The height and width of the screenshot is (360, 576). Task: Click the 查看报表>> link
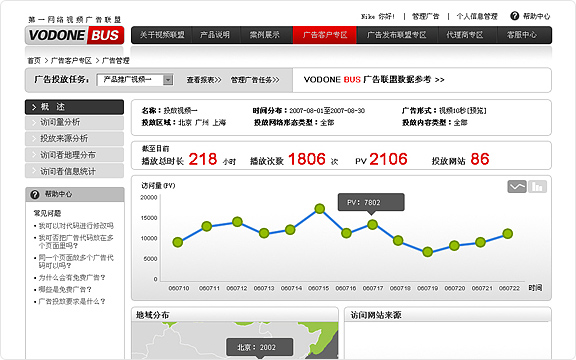[x=204, y=80]
